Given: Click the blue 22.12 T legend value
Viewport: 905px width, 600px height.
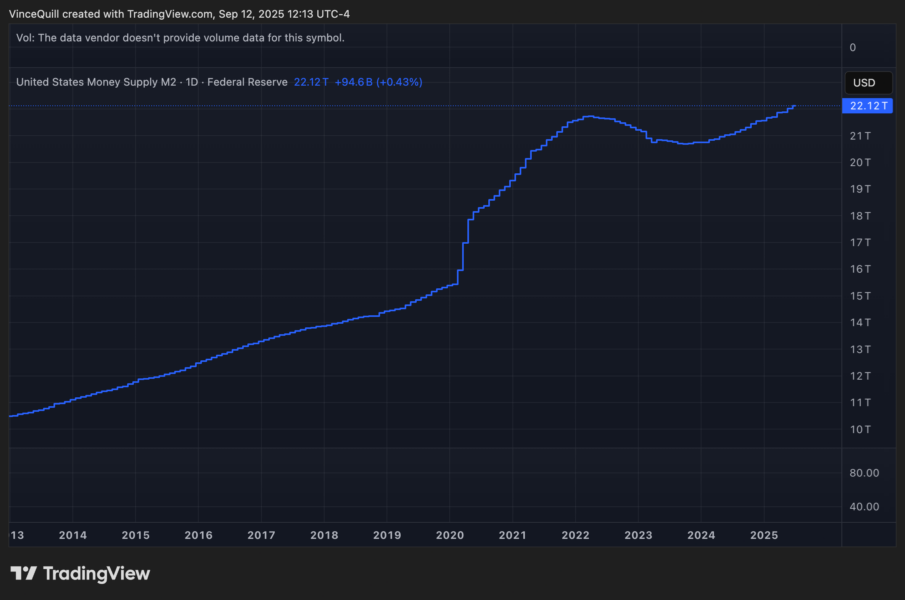Looking at the screenshot, I should click(311, 81).
